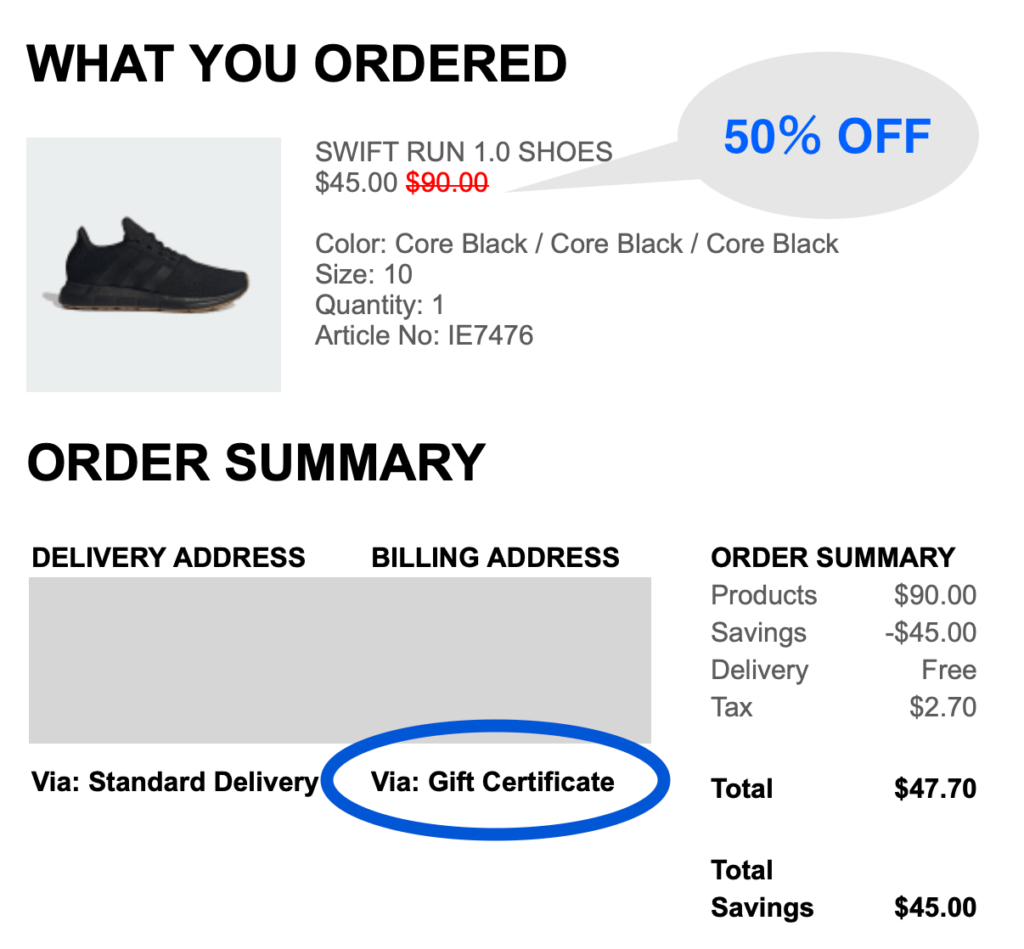Viewport: 1024px width, 949px height.
Task: Click the Billing Address column label
Action: click(x=495, y=557)
